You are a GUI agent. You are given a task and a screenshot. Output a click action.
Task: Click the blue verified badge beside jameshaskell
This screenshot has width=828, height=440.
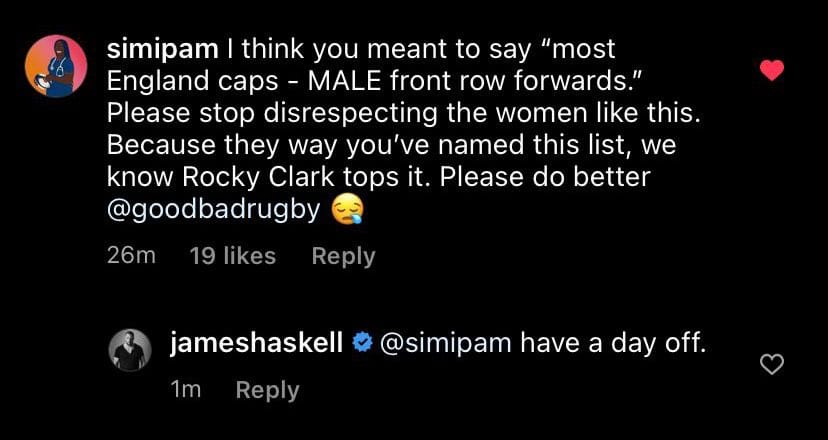coord(362,344)
